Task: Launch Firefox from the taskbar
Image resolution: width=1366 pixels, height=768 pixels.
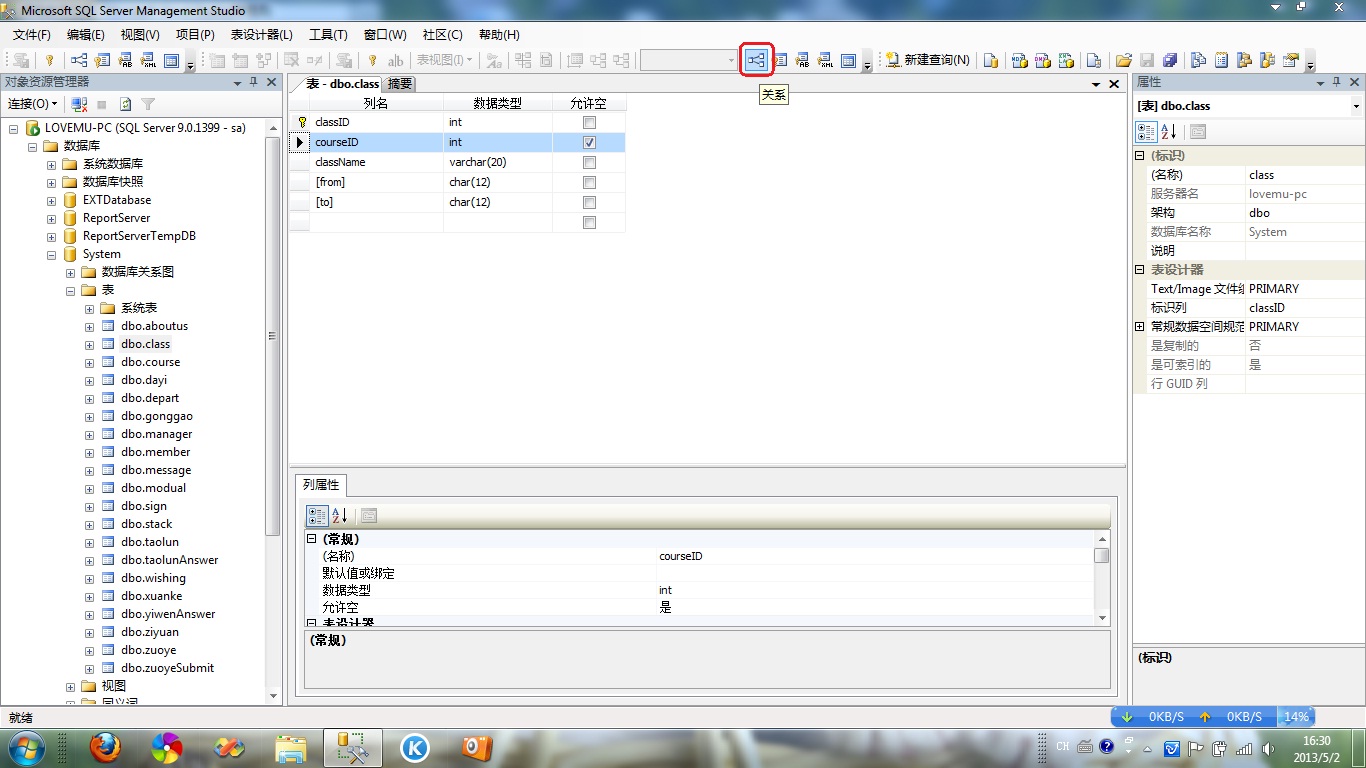Action: (x=104, y=746)
